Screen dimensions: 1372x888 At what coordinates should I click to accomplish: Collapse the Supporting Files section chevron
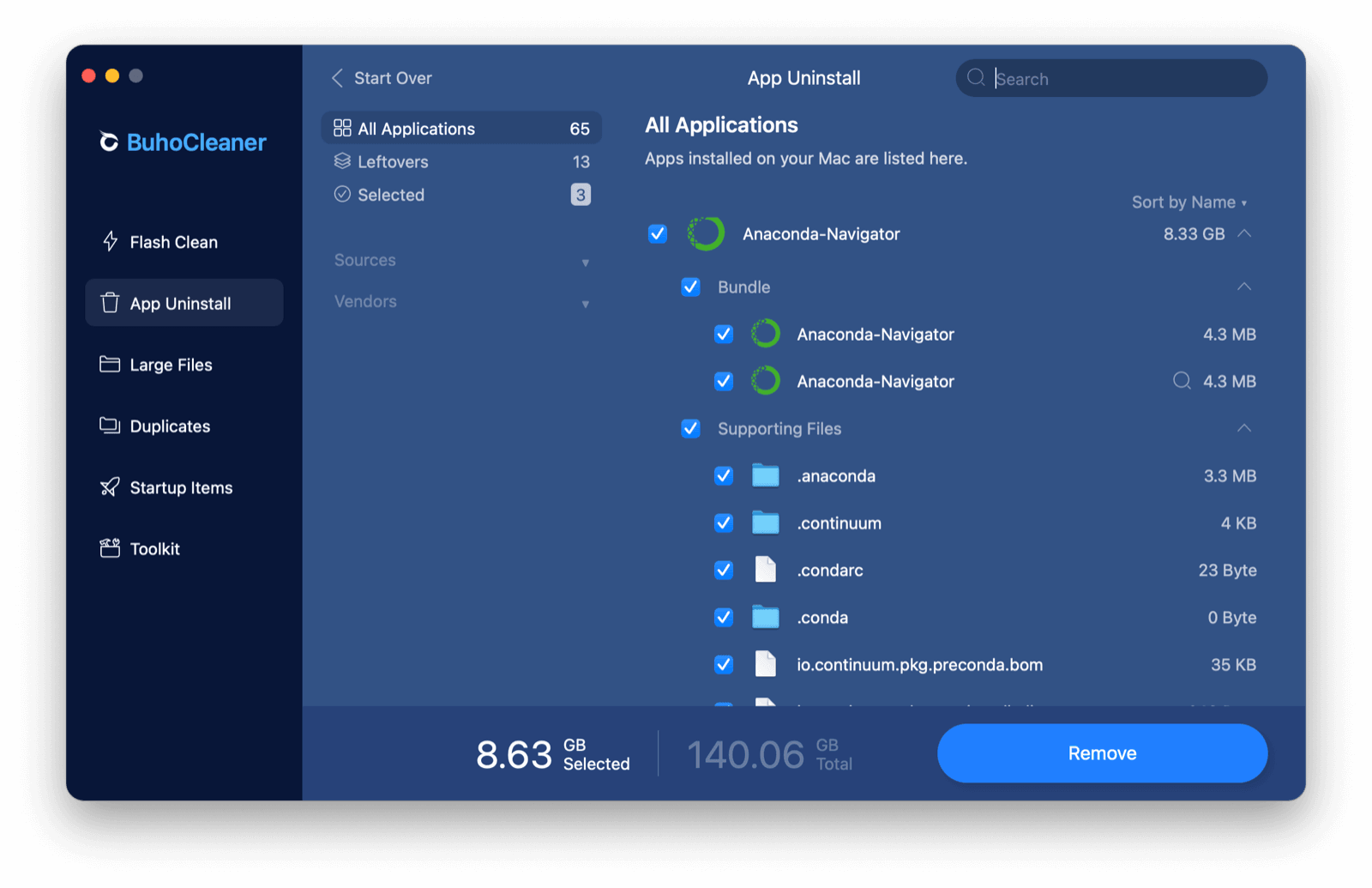coord(1244,428)
